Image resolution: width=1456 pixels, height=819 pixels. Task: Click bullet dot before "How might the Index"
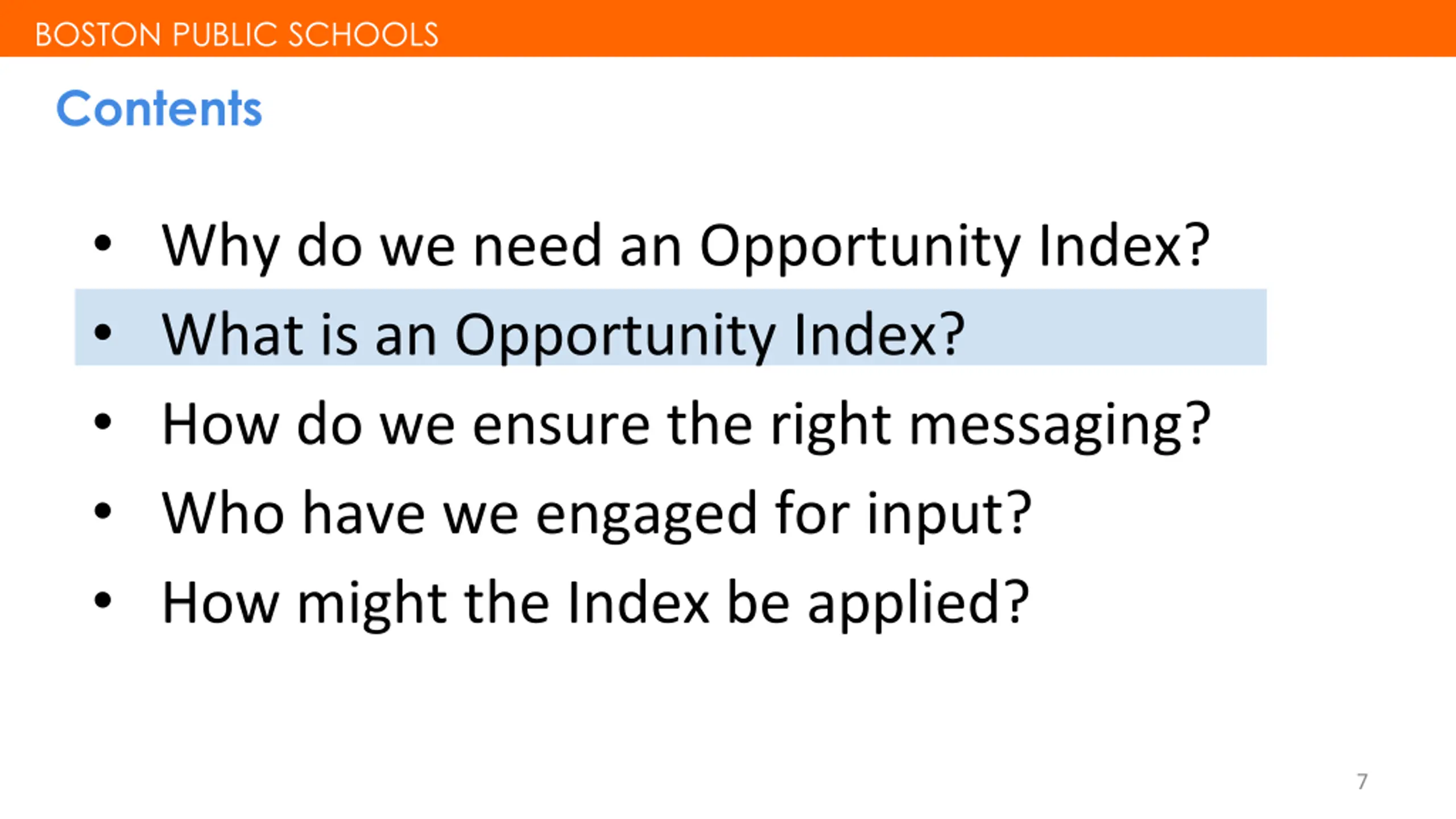[x=103, y=600]
